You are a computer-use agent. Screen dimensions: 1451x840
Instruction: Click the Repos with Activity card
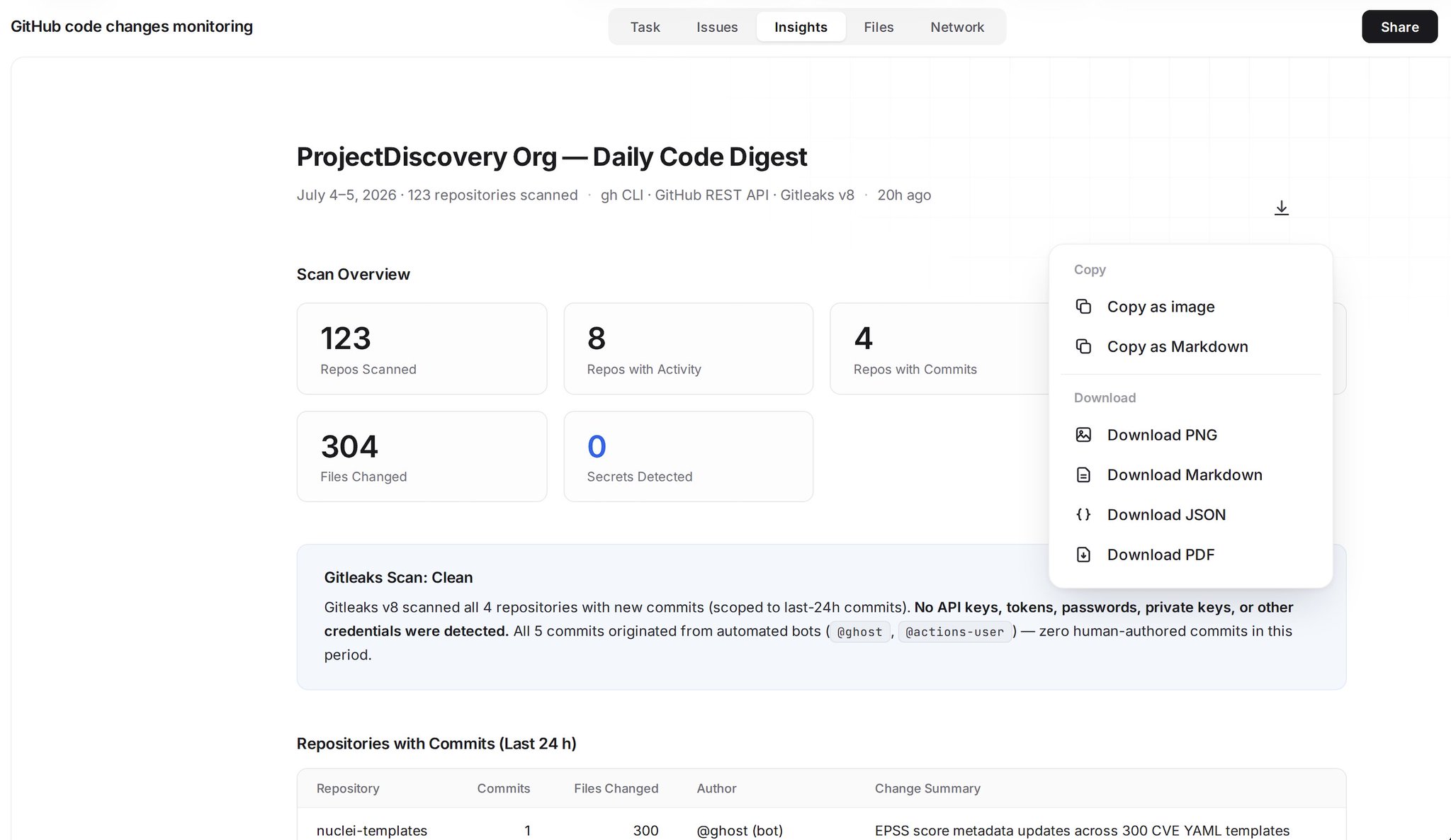click(x=688, y=348)
